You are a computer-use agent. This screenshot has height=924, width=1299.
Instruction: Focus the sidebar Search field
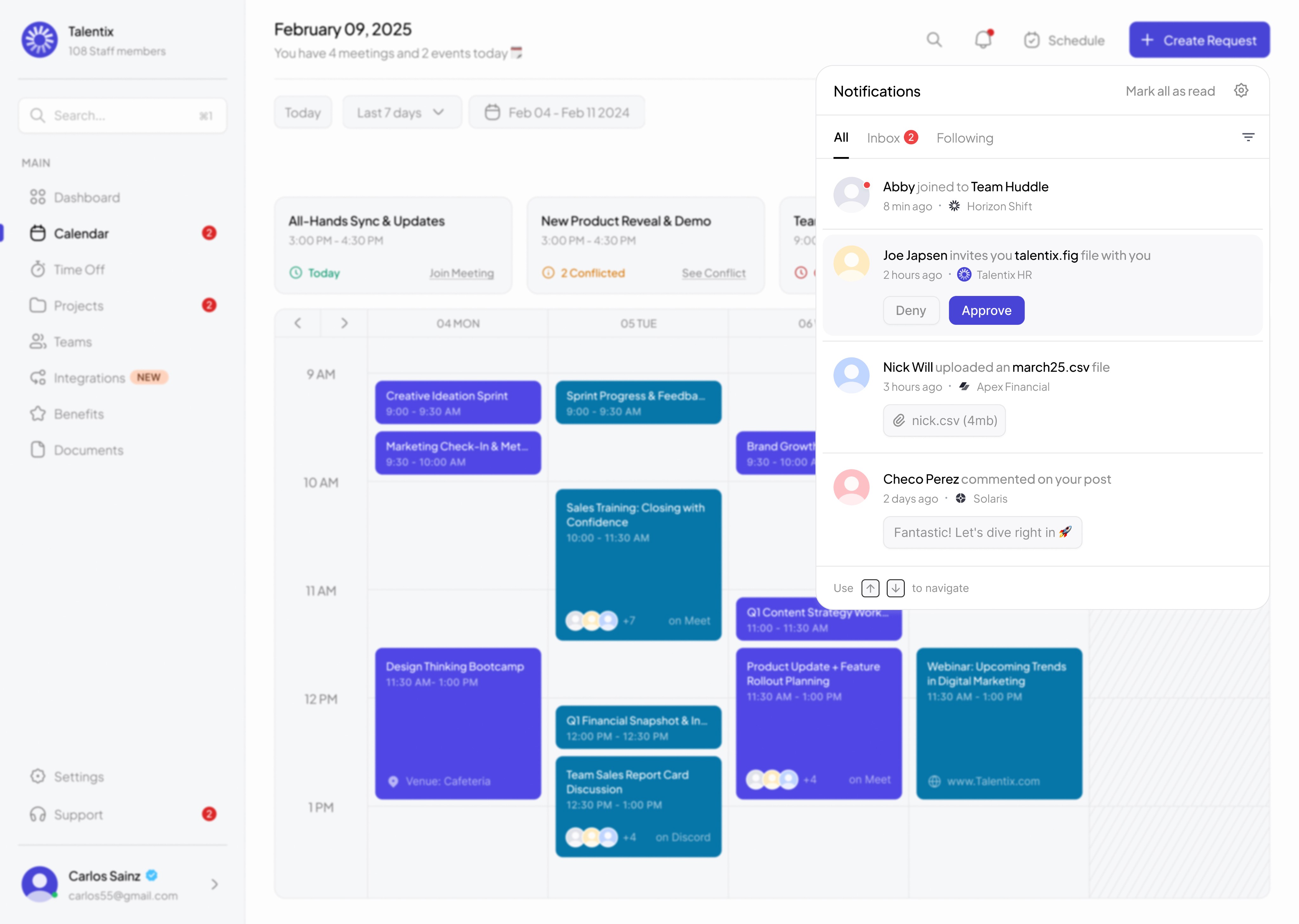pos(122,115)
